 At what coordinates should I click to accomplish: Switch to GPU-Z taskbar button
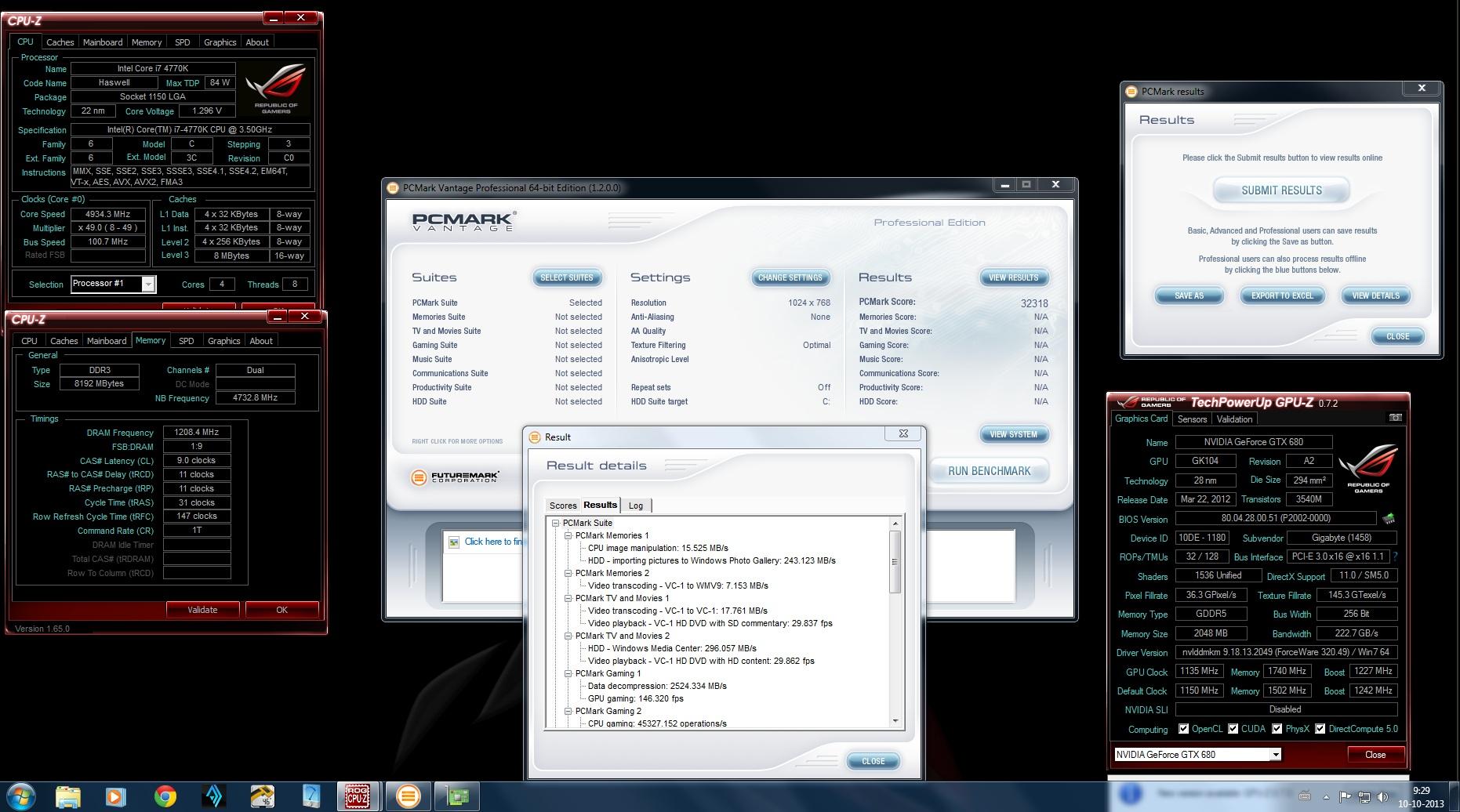click(x=456, y=796)
